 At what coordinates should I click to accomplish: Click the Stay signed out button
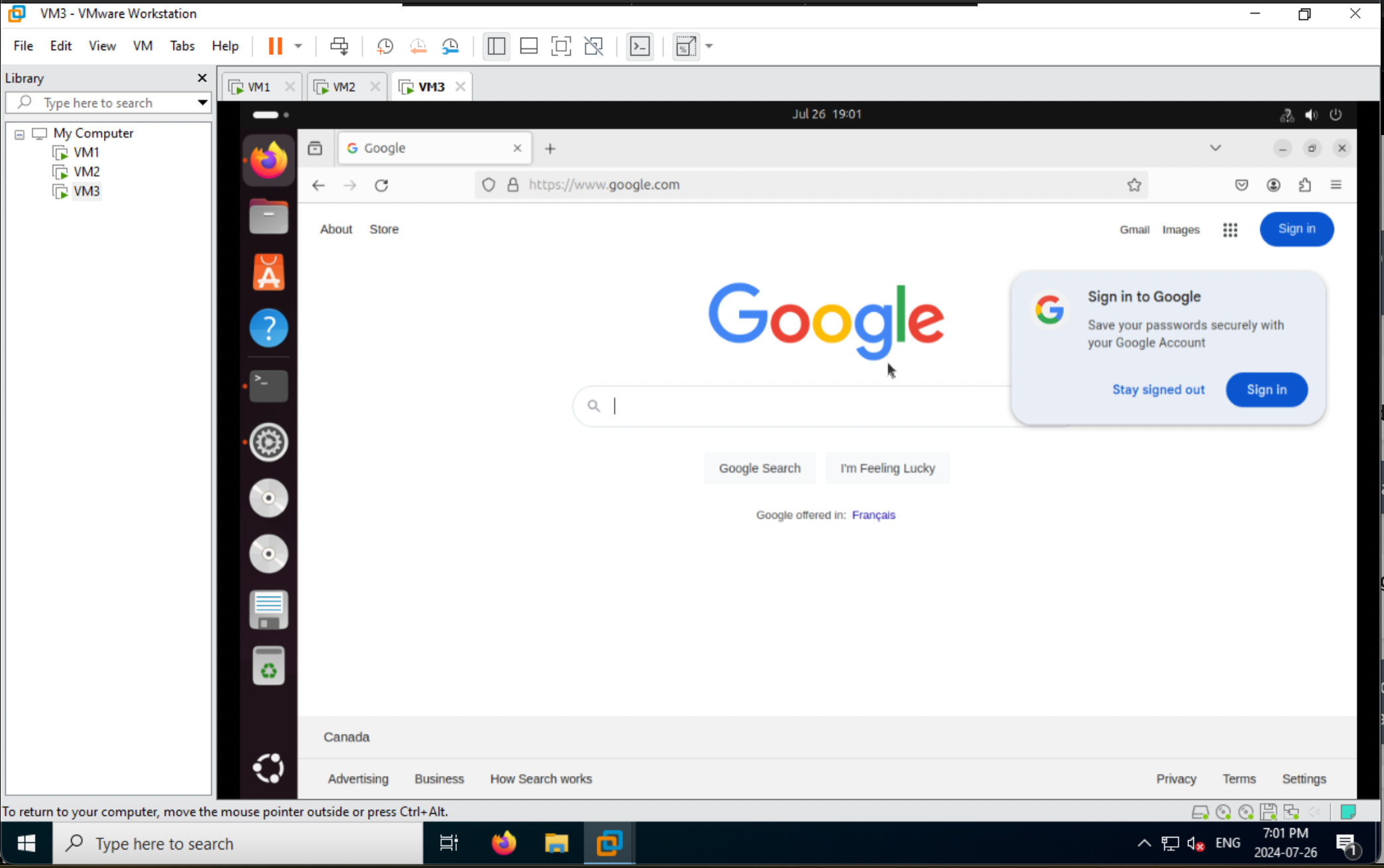[1158, 390]
